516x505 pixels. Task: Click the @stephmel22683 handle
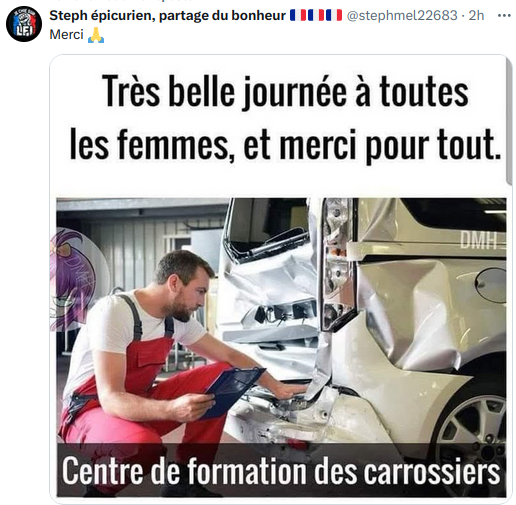point(402,15)
